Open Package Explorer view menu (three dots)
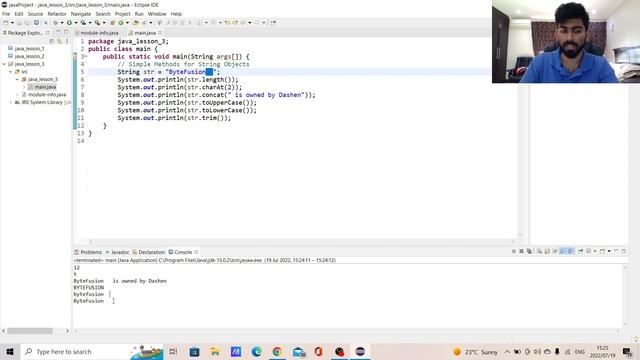 coord(67,41)
